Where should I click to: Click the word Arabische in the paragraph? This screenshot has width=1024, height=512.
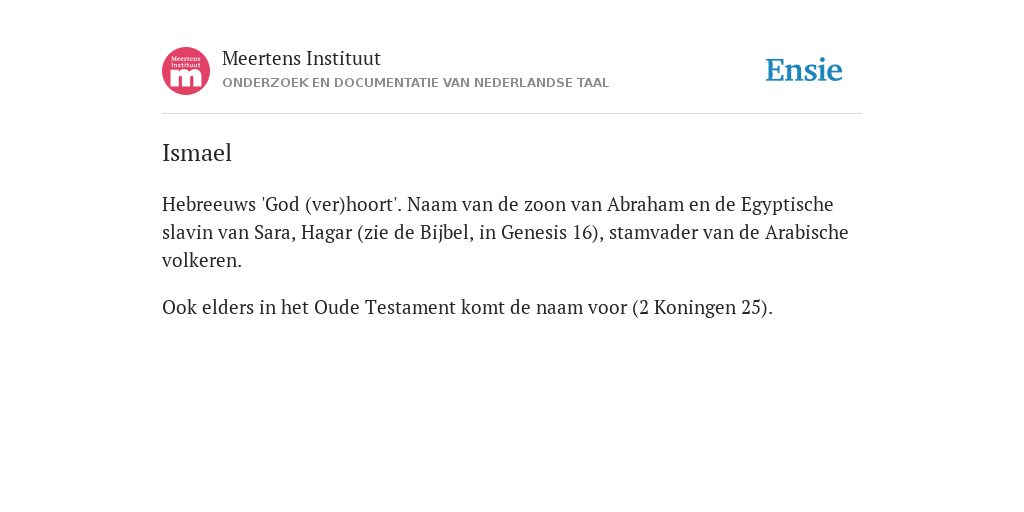click(807, 232)
